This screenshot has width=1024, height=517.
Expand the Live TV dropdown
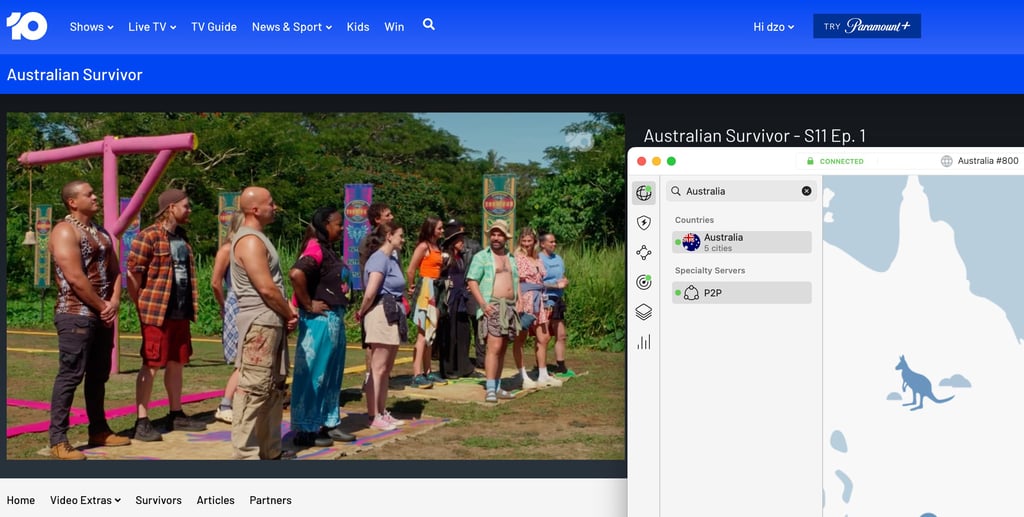[152, 27]
